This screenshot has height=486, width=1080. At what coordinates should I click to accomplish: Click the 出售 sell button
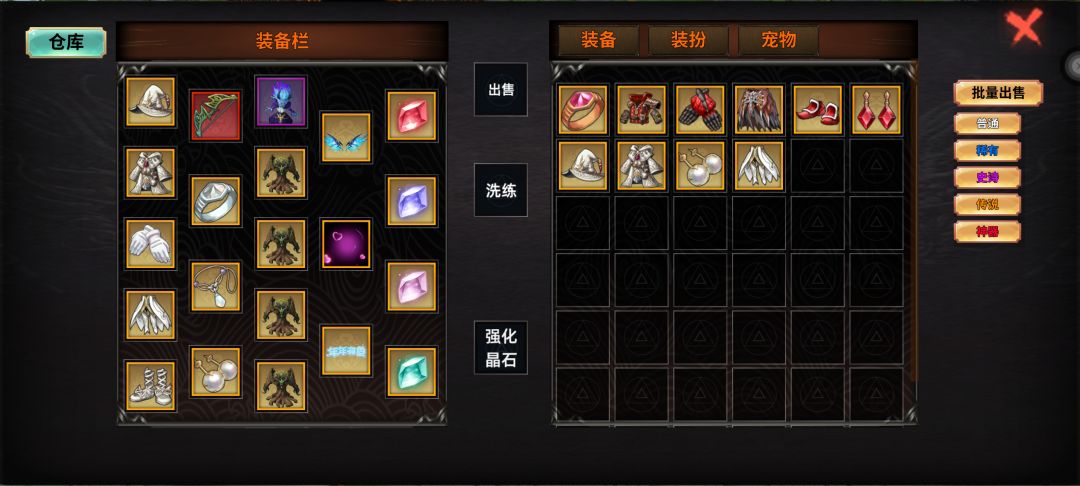click(501, 89)
